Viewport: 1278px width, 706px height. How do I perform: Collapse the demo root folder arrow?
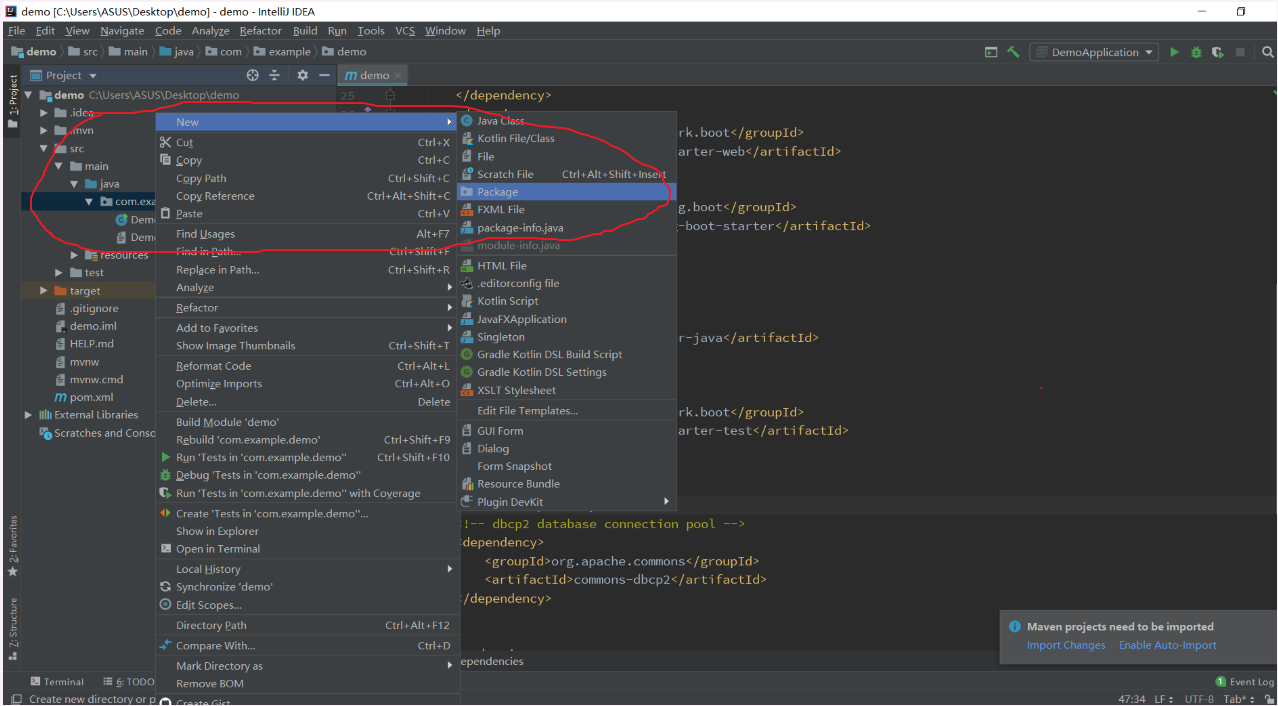coord(29,95)
